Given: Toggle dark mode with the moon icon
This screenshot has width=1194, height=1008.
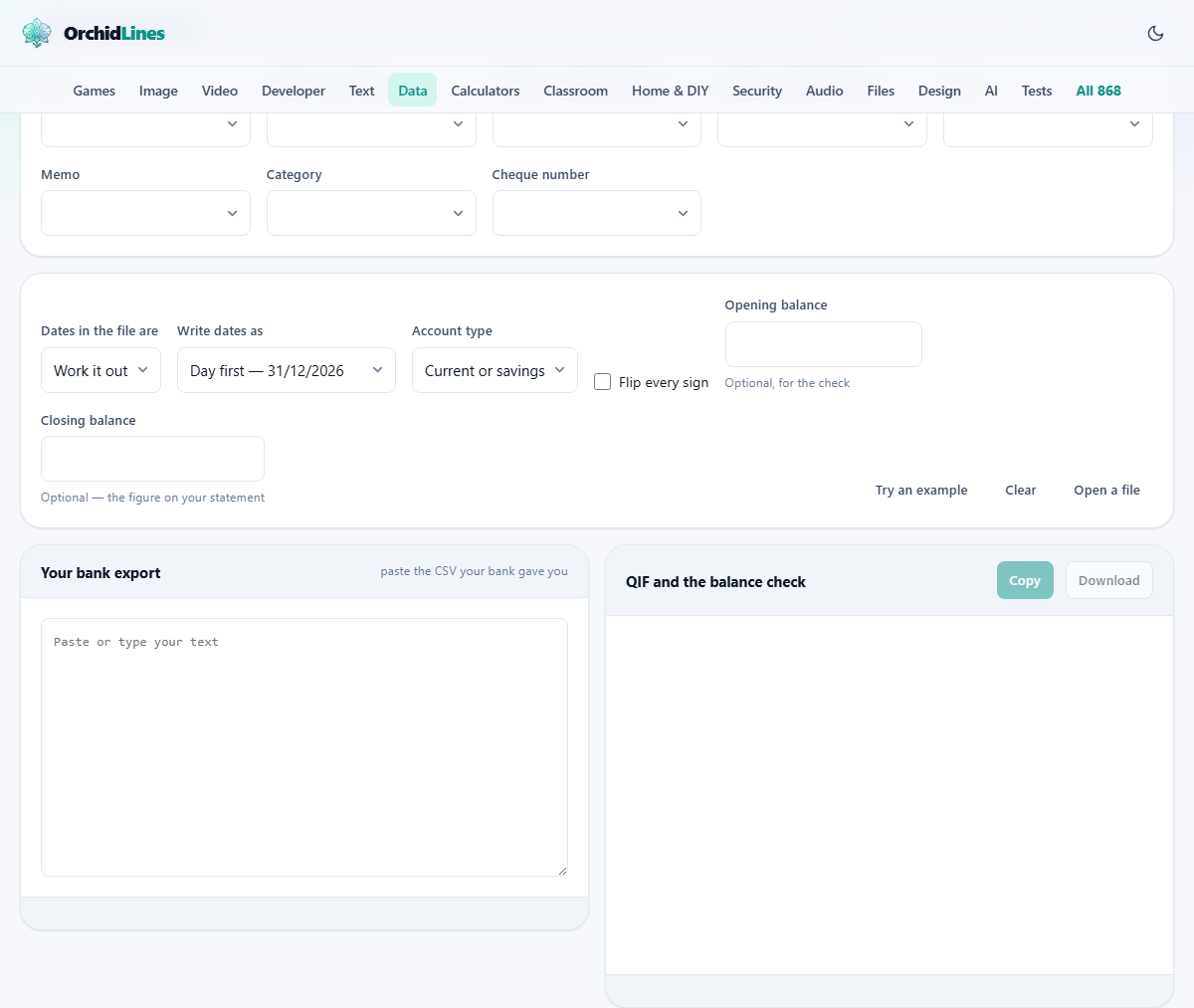Looking at the screenshot, I should [x=1155, y=33].
